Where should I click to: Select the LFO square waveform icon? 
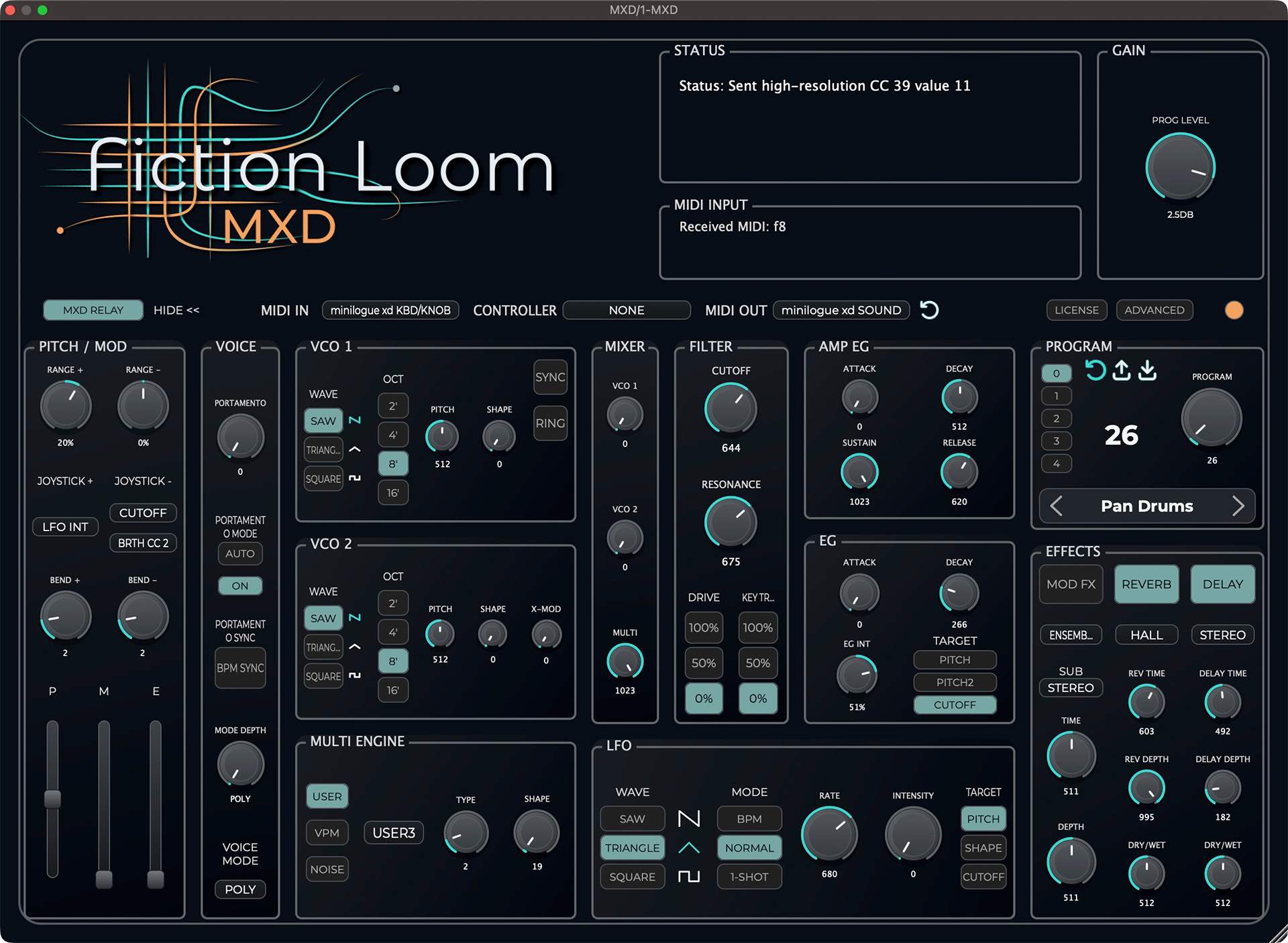(x=689, y=877)
